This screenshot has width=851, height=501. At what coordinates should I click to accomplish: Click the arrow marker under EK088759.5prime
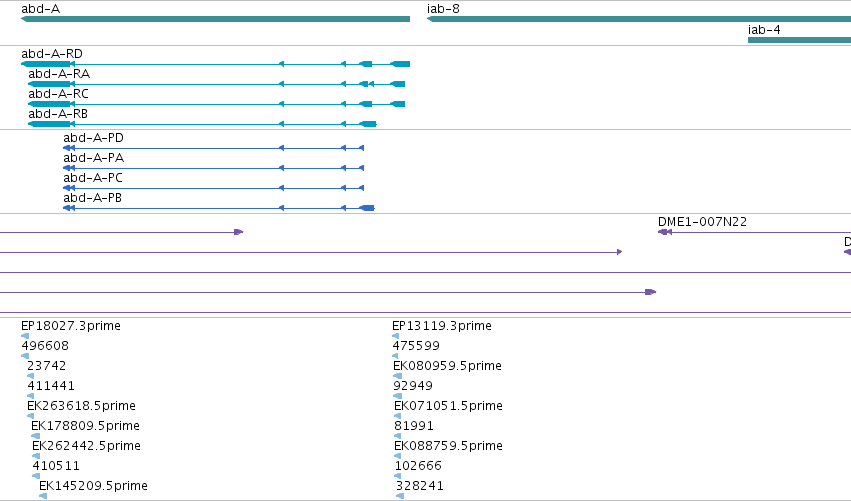pyautogui.click(x=398, y=456)
